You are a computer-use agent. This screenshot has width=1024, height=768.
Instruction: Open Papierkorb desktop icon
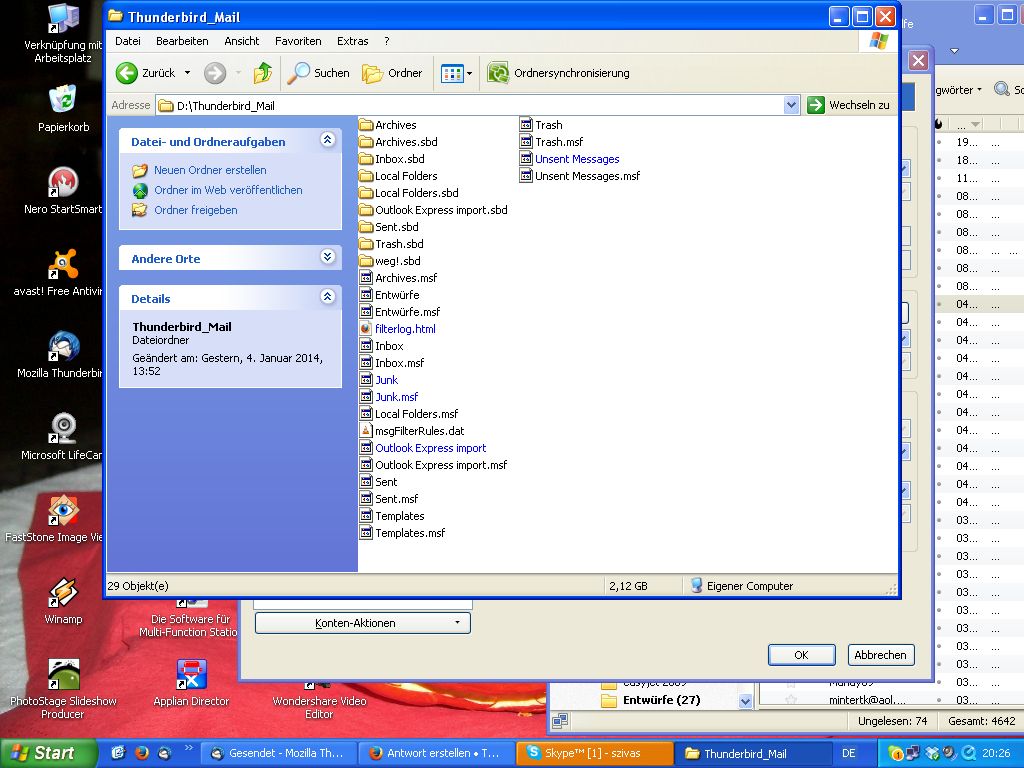click(x=63, y=108)
